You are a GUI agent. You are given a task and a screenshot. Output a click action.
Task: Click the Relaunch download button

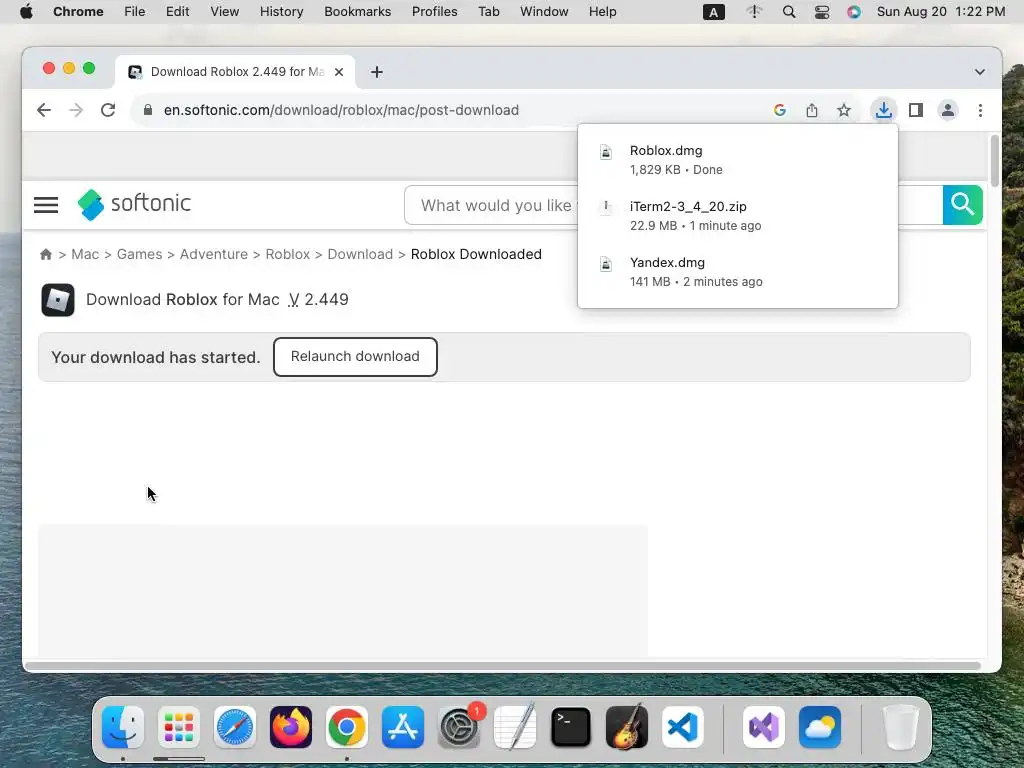(355, 357)
